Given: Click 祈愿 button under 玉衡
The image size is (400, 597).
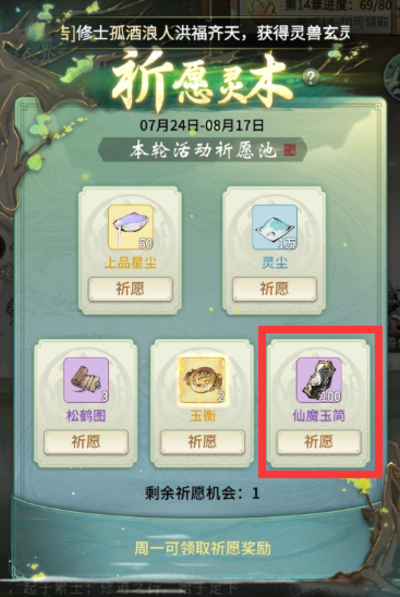Looking at the screenshot, I should pyautogui.click(x=202, y=442).
